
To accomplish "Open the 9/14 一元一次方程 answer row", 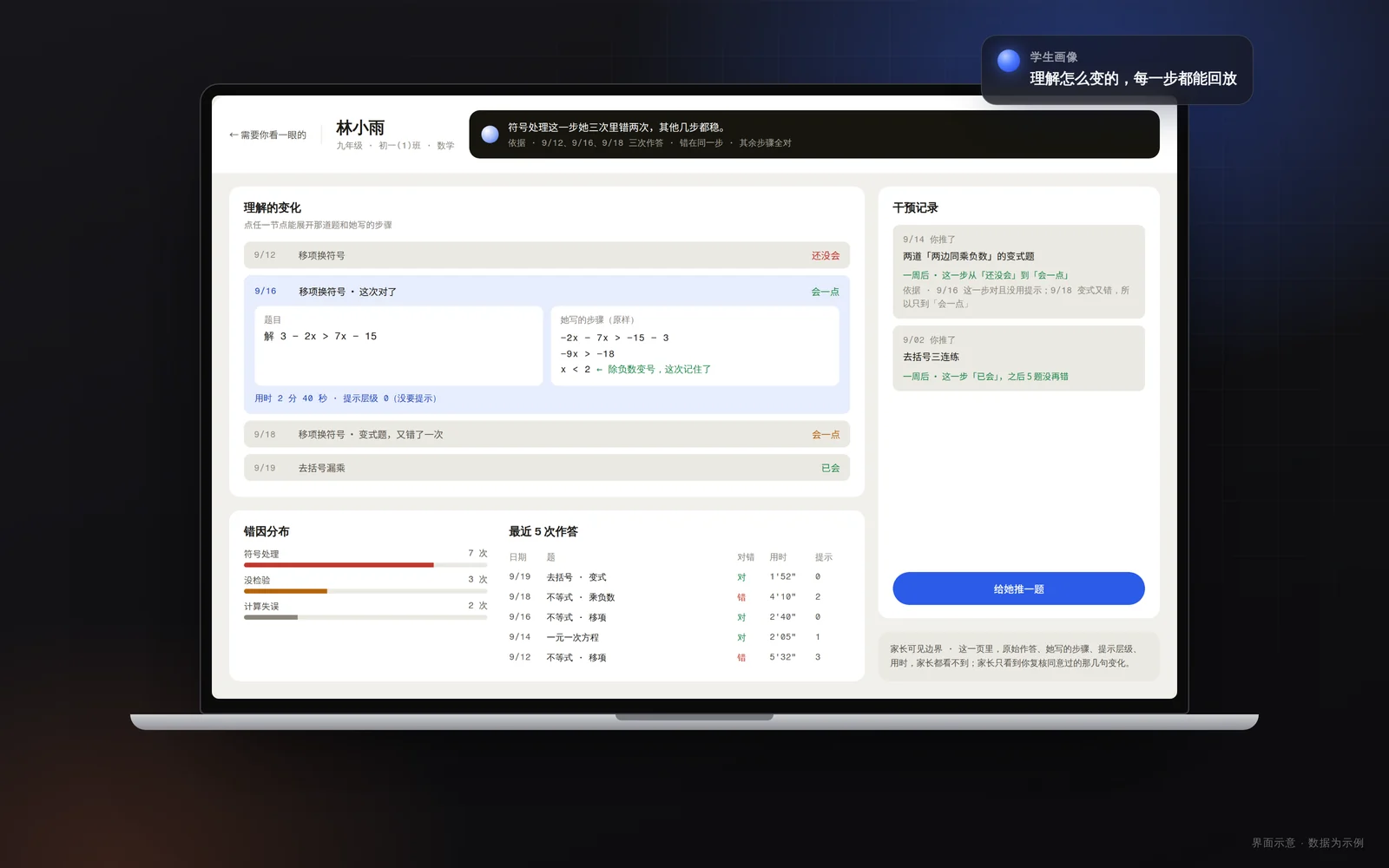I will pos(679,637).
